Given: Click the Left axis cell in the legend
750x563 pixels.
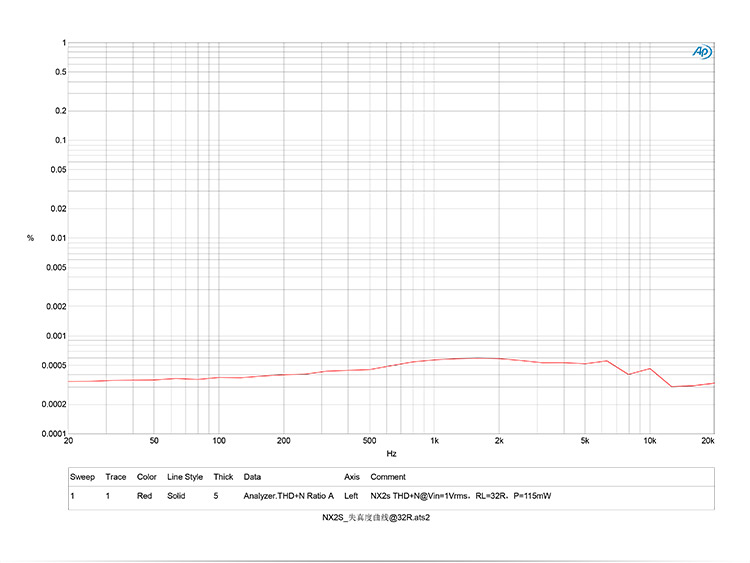Looking at the screenshot, I should (x=351, y=496).
